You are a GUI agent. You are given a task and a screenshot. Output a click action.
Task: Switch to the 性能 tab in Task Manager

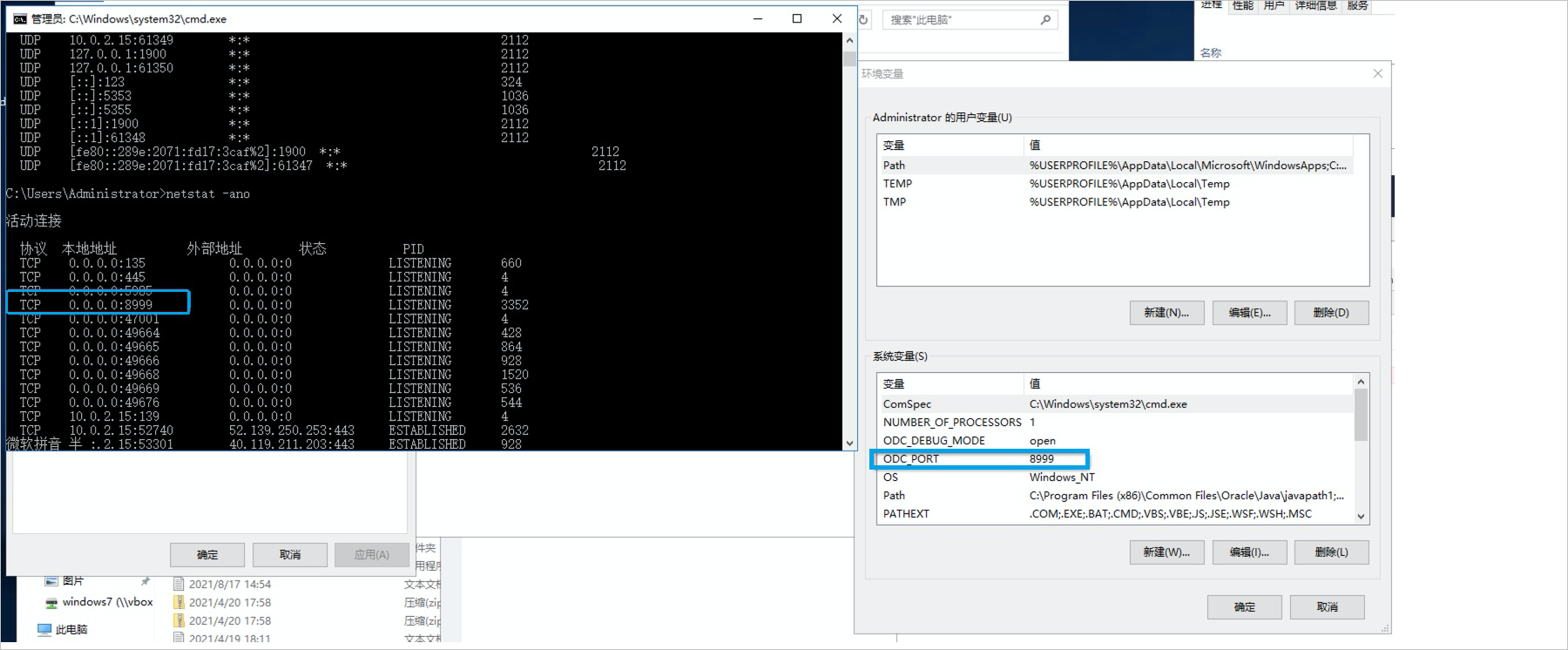click(1242, 5)
